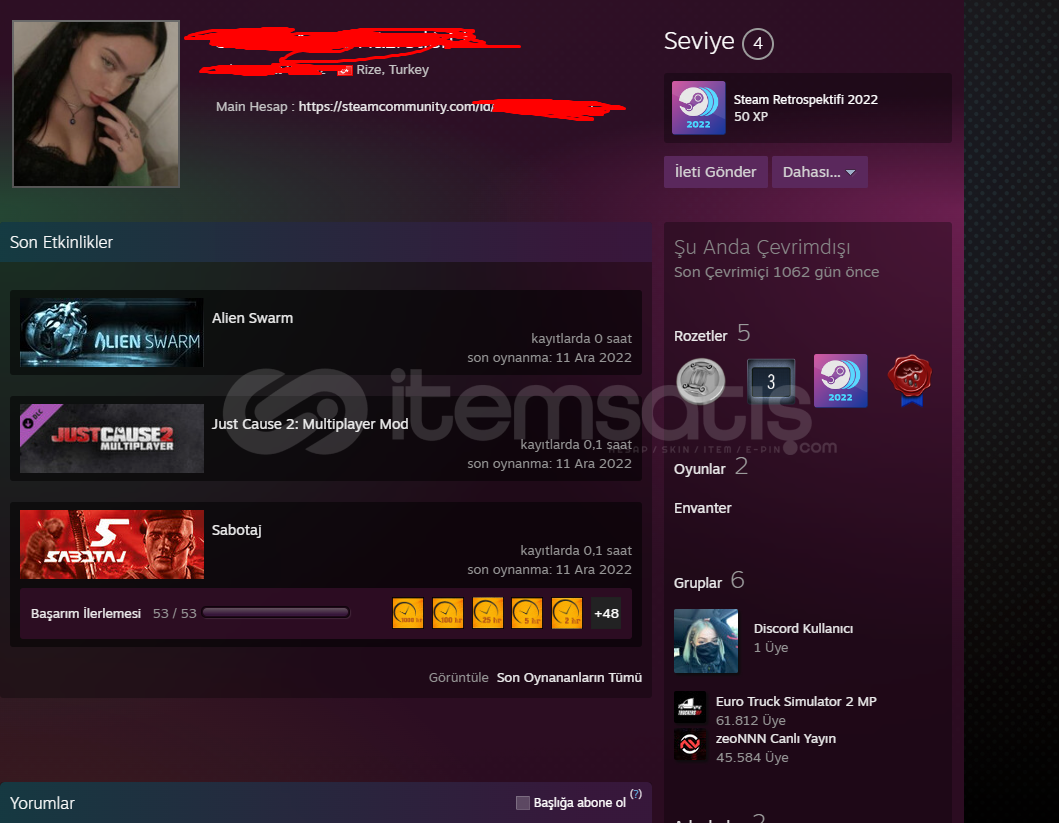Open Son Oynananların Tümü link
Viewport: 1059px width, 823px height.
tap(569, 677)
